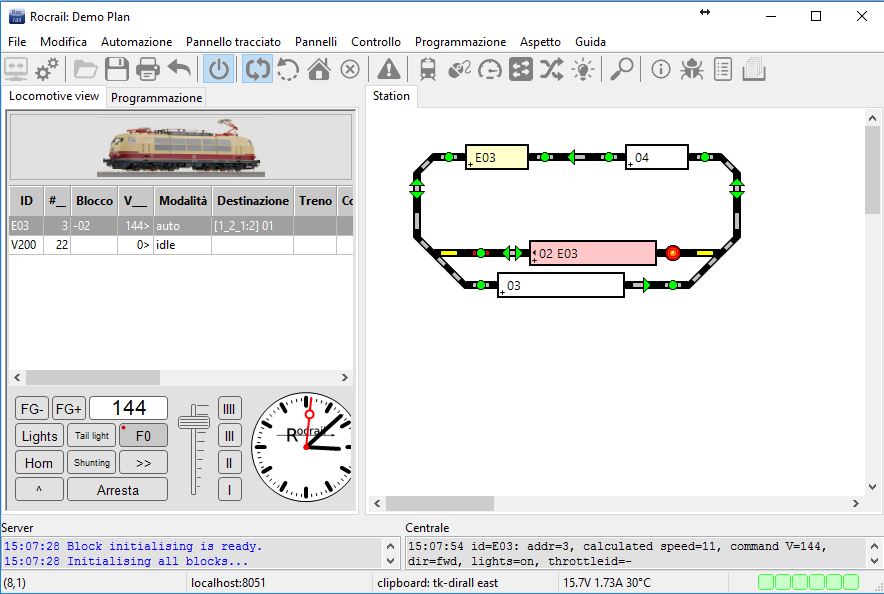Set speed step III button
The width and height of the screenshot is (884, 594).
click(229, 436)
